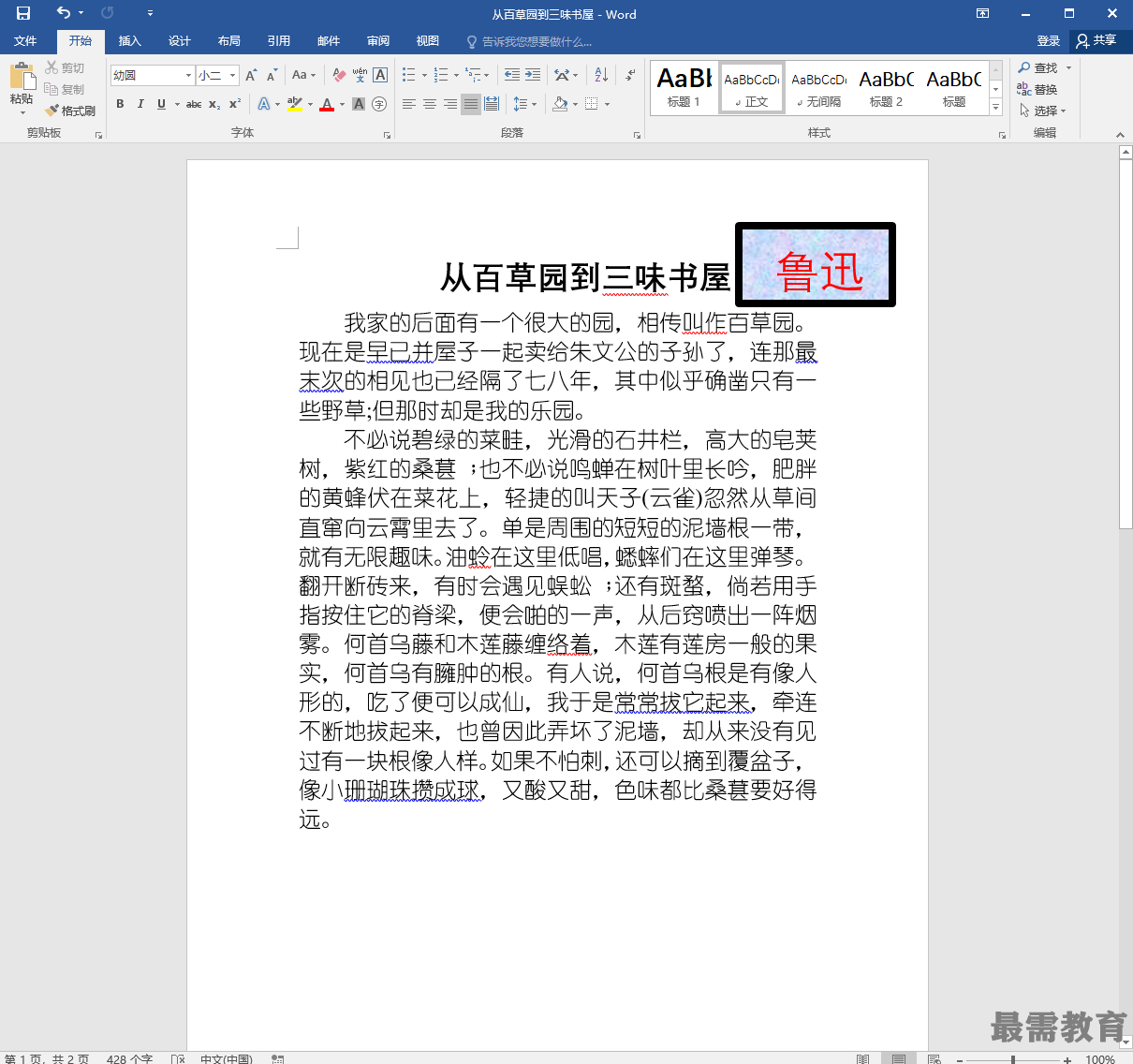Open the font size dropdown (小二)
Screen dimensions: 1133x1064
click(233, 75)
